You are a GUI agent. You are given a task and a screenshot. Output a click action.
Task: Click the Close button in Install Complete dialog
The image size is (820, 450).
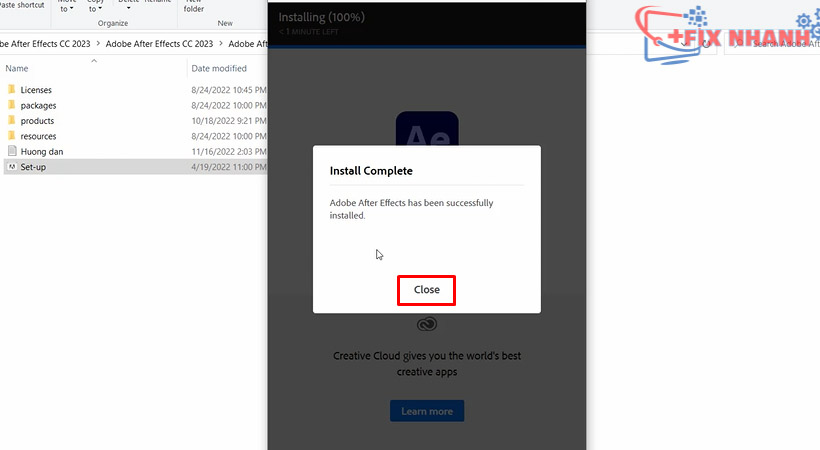click(x=426, y=290)
